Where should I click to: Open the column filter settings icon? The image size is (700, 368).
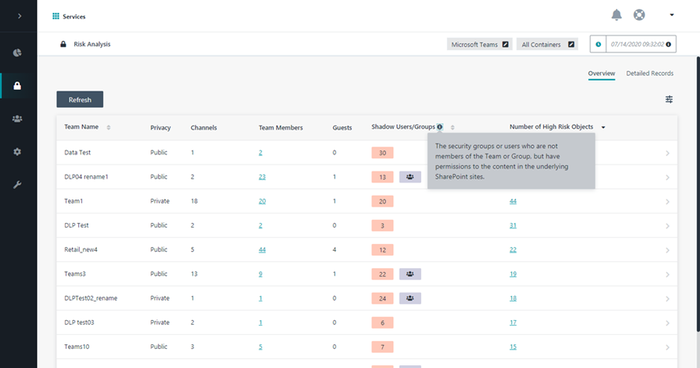tap(669, 99)
